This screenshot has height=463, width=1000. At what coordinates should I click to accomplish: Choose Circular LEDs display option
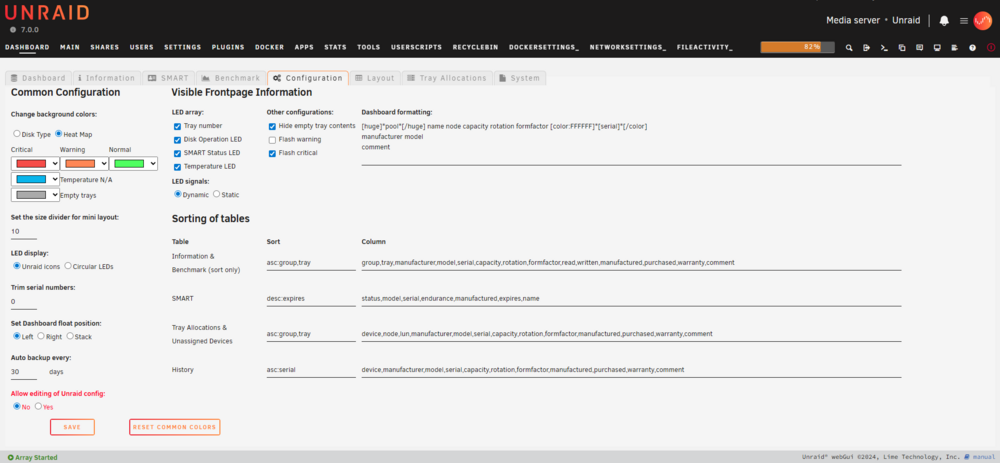[x=68, y=265]
